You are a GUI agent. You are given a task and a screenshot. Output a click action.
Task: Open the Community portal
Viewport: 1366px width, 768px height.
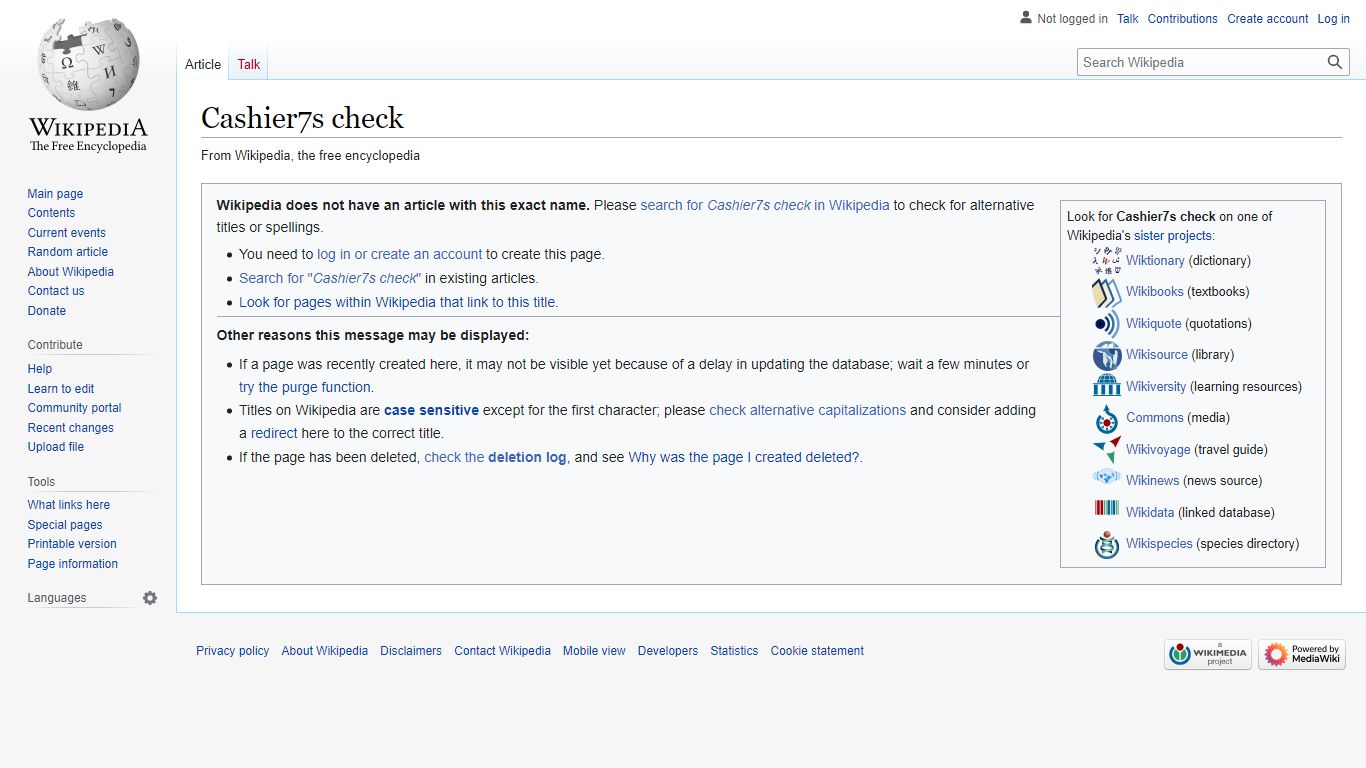coord(74,408)
